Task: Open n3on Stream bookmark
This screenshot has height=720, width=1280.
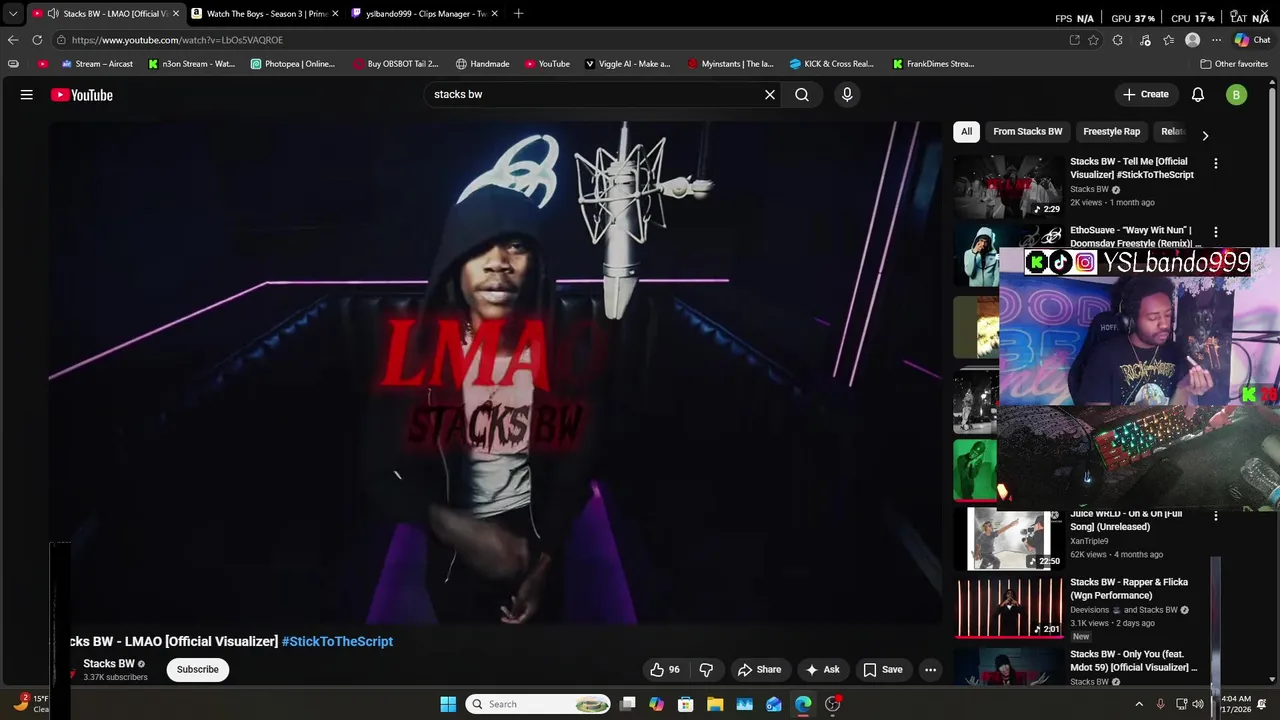Action: point(192,64)
